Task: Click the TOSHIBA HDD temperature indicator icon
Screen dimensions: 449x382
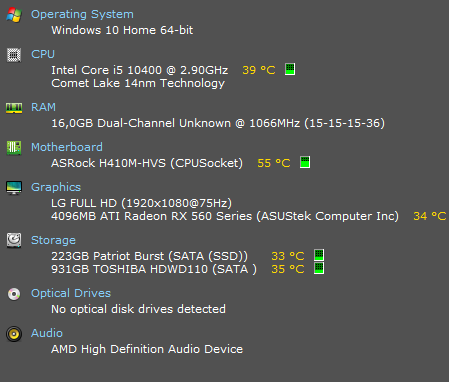Action: point(319,268)
